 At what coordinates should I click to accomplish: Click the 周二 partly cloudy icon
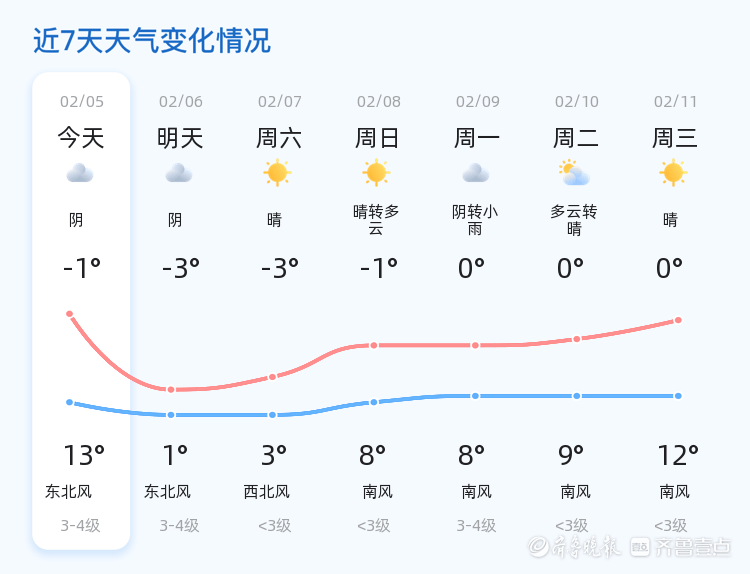(x=574, y=173)
